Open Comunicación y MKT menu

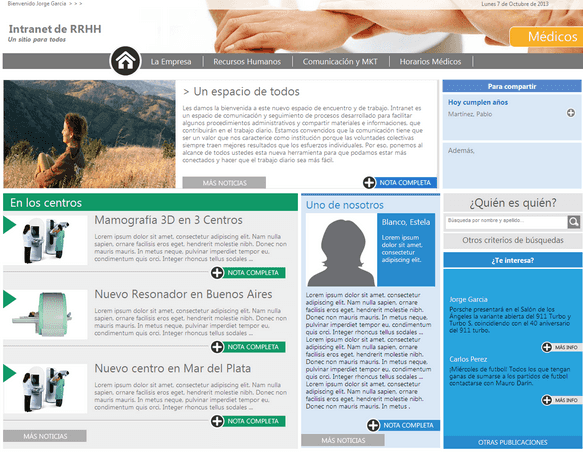[x=340, y=62]
